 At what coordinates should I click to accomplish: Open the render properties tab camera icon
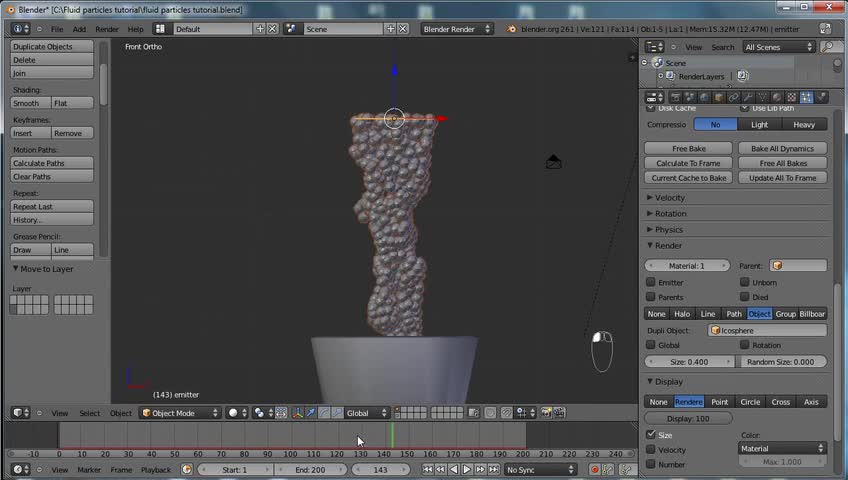(x=675, y=97)
